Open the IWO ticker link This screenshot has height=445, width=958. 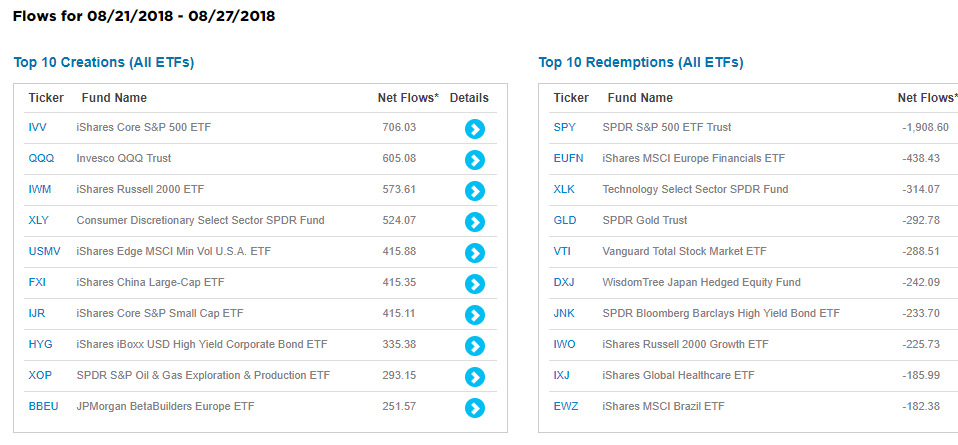[565, 344]
